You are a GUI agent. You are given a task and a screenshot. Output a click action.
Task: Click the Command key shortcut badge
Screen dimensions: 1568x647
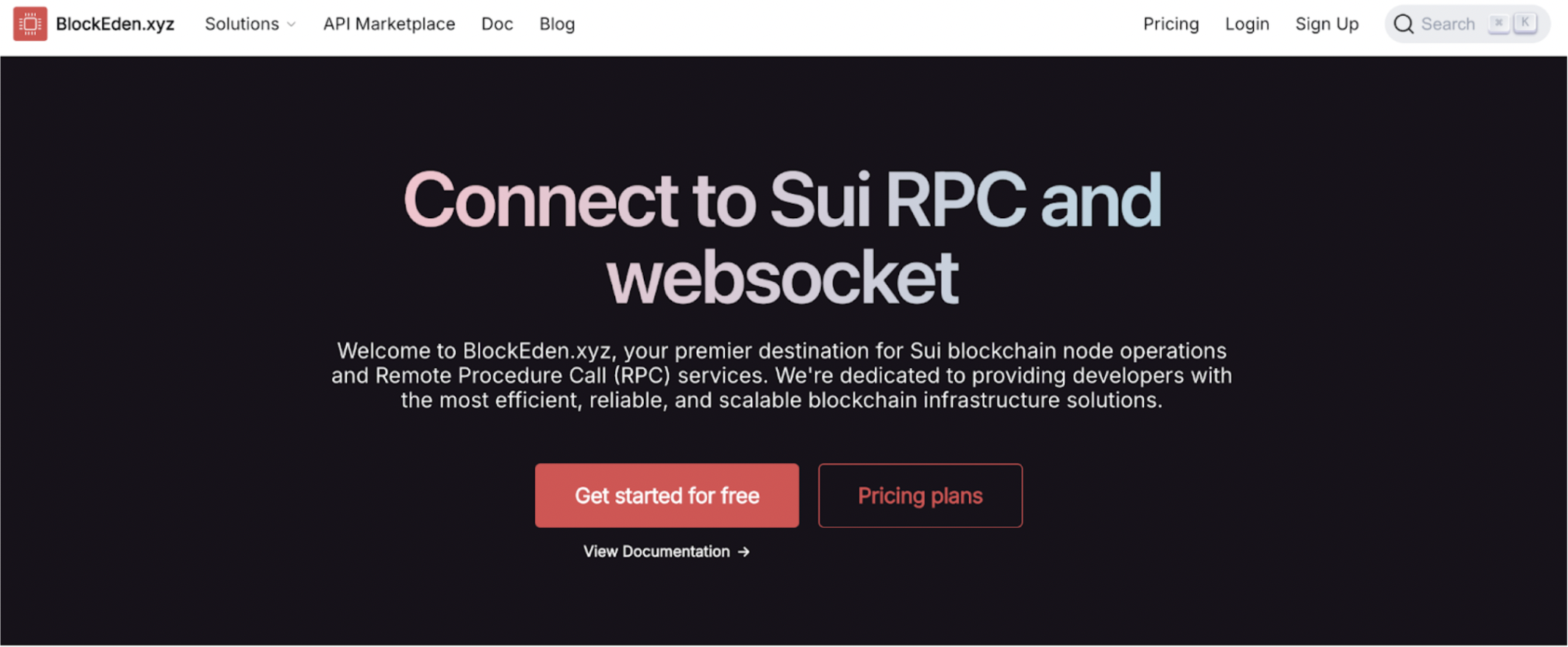tap(1498, 23)
